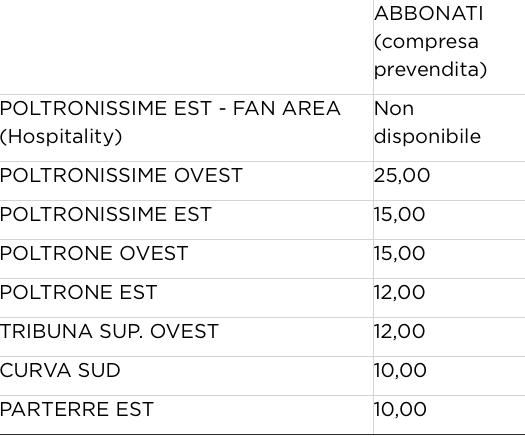The image size is (525, 437).
Task: Select the POLTRONISSIME OVEST row label
Action: [x=121, y=175]
